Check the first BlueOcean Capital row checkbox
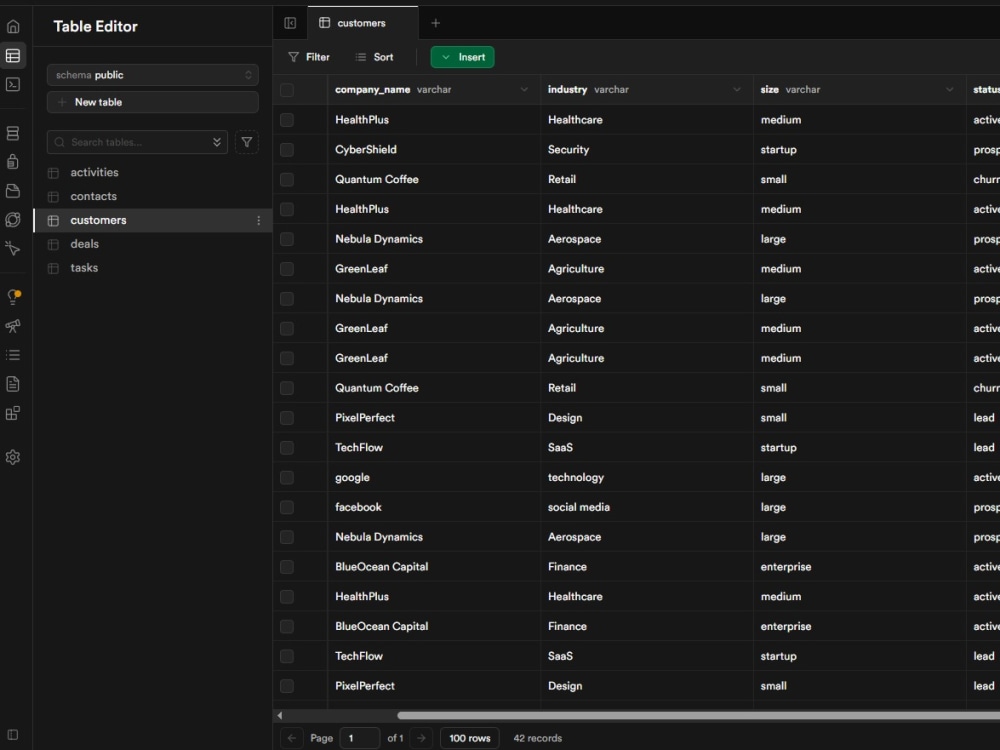The width and height of the screenshot is (1000, 750). pyautogui.click(x=287, y=567)
